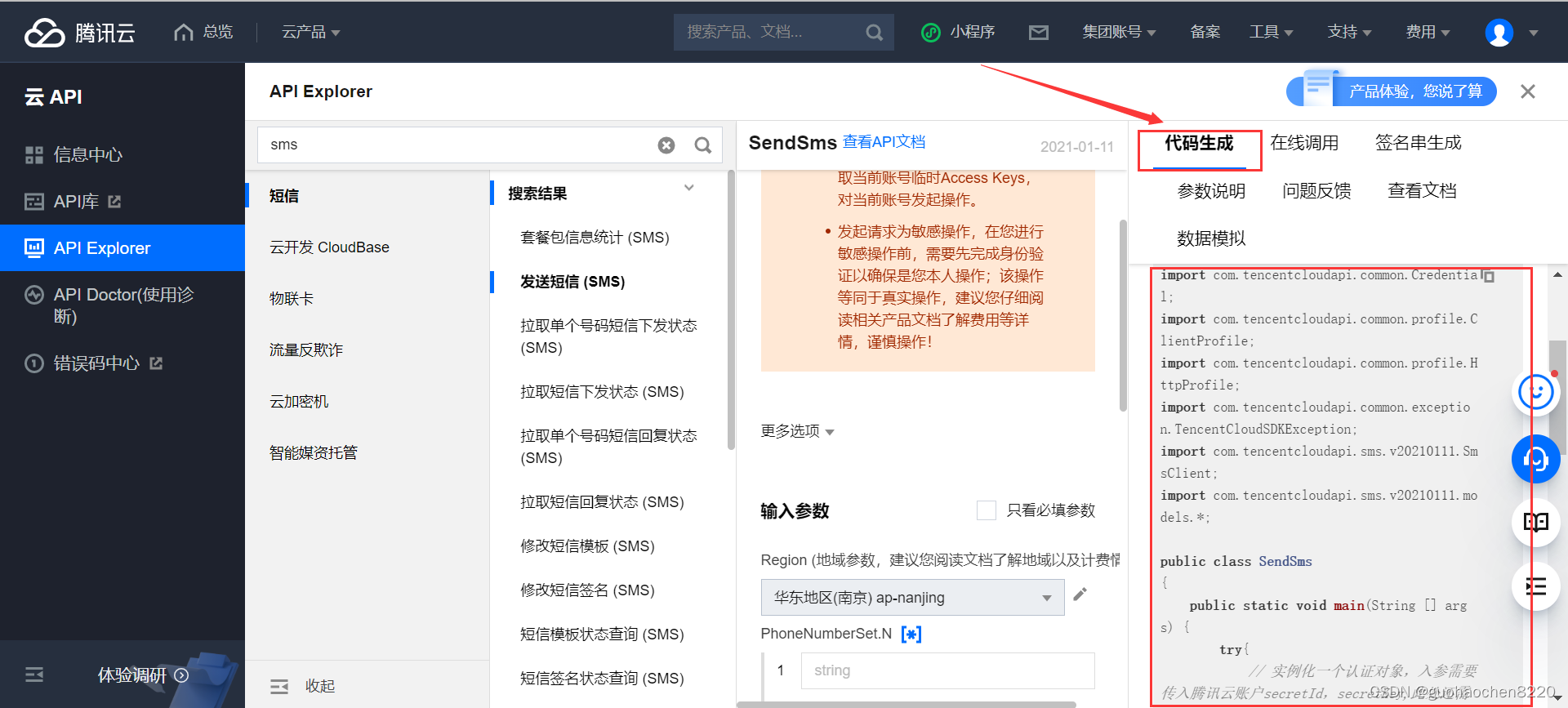Toggle 只看必填参数 checkbox
1568x708 pixels.
987,510
